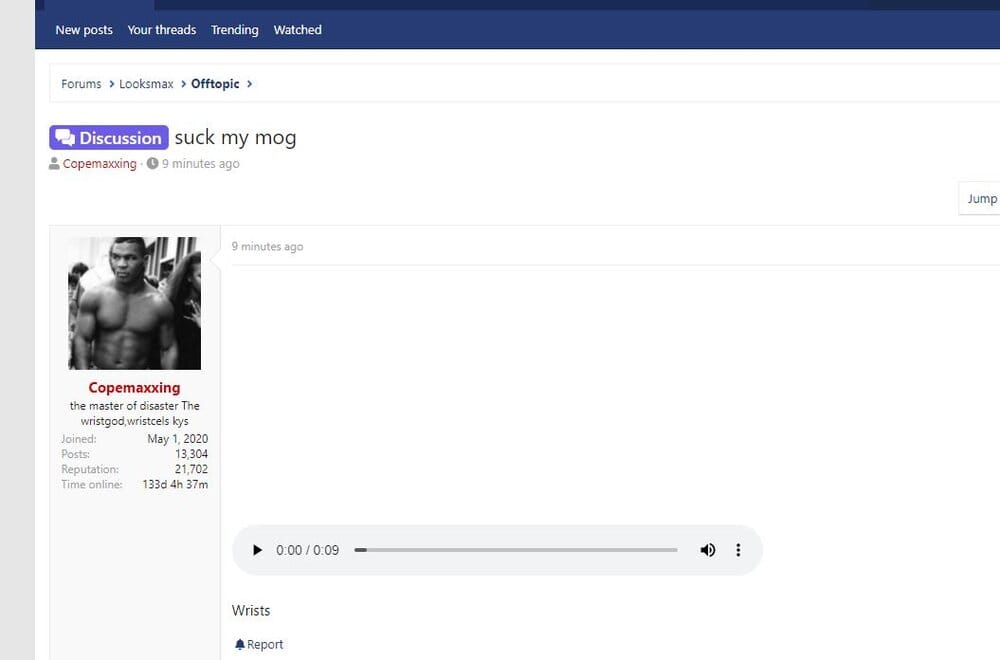Click the purple Discussion prefix badge
Screen dimensions: 1000x660
coord(109,138)
